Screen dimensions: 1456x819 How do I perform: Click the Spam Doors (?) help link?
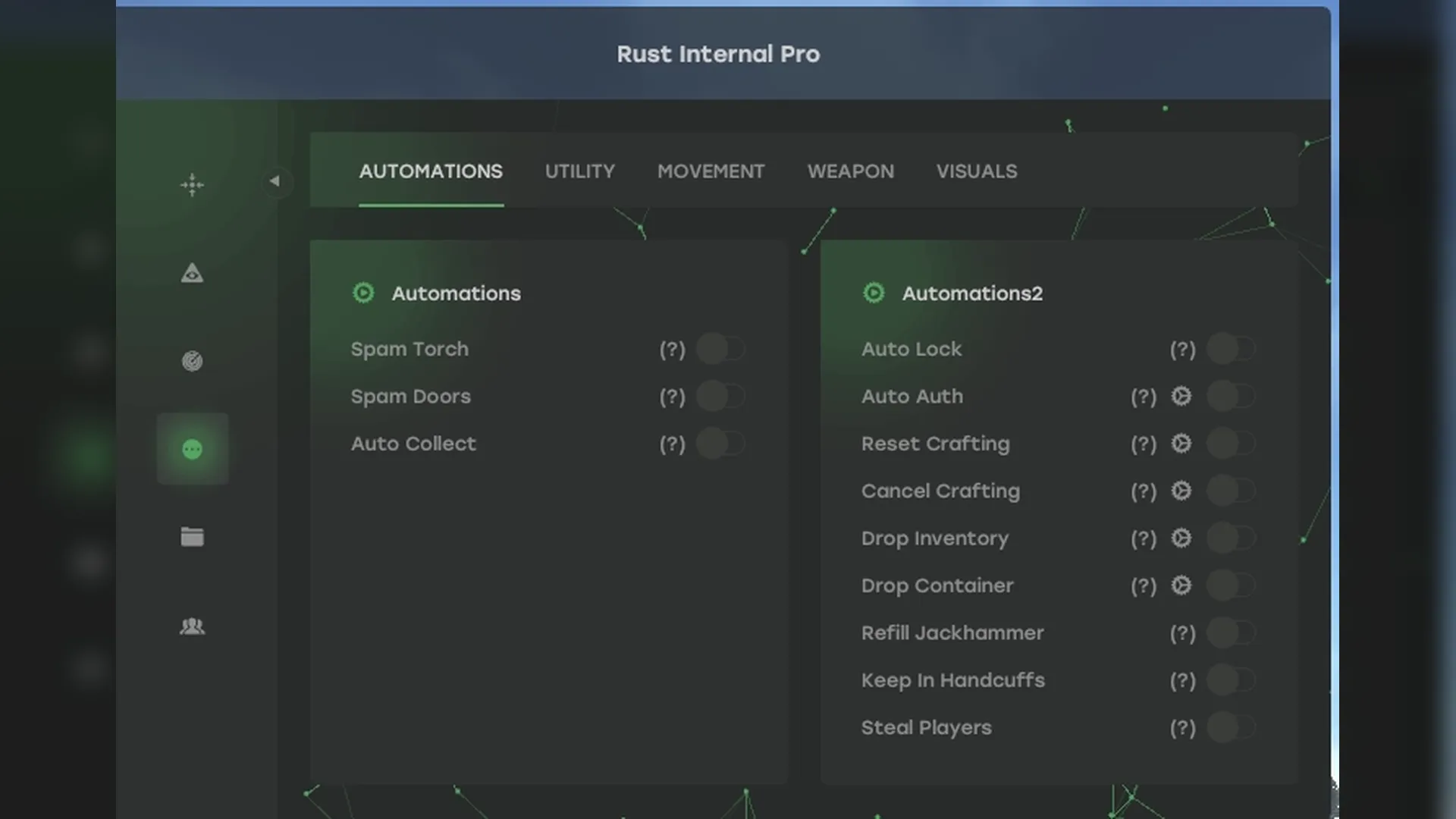672,397
